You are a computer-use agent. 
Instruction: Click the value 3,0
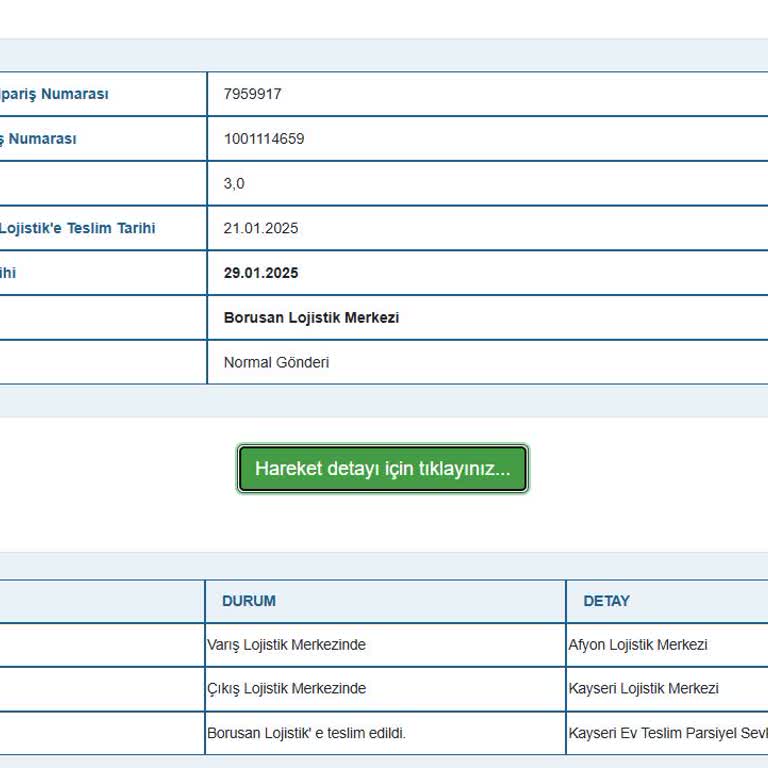(x=234, y=184)
